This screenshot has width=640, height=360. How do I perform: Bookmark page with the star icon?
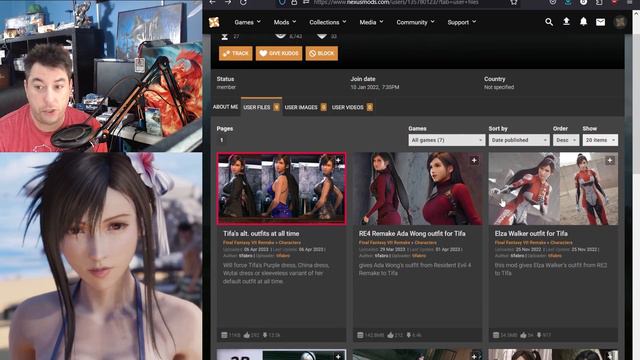click(514, 2)
